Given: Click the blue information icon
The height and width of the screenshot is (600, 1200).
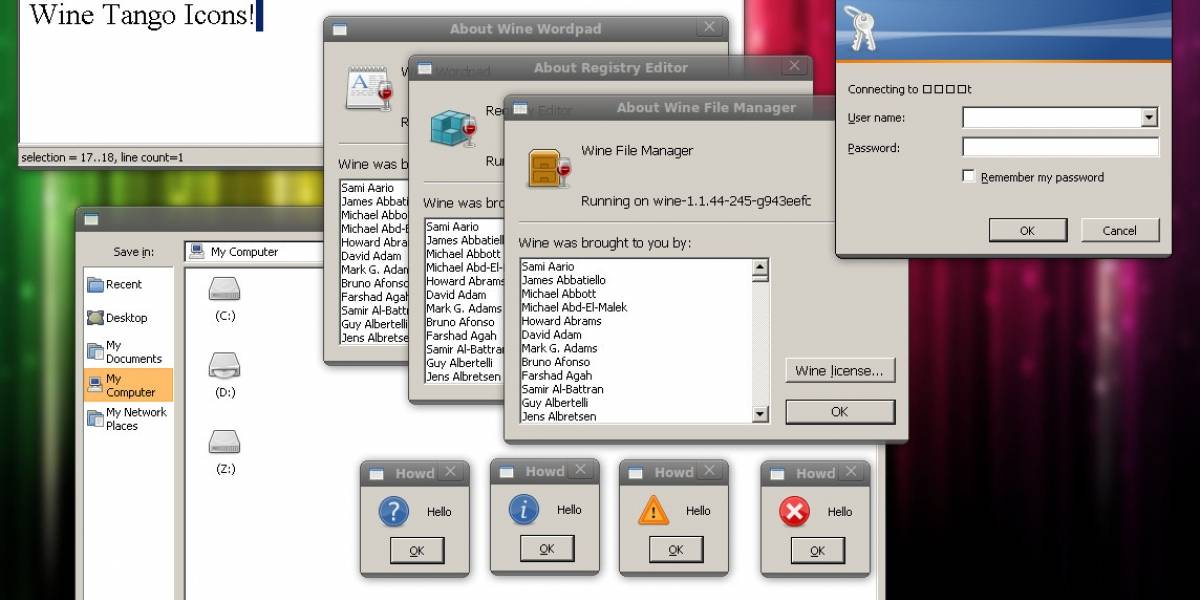Looking at the screenshot, I should [524, 510].
